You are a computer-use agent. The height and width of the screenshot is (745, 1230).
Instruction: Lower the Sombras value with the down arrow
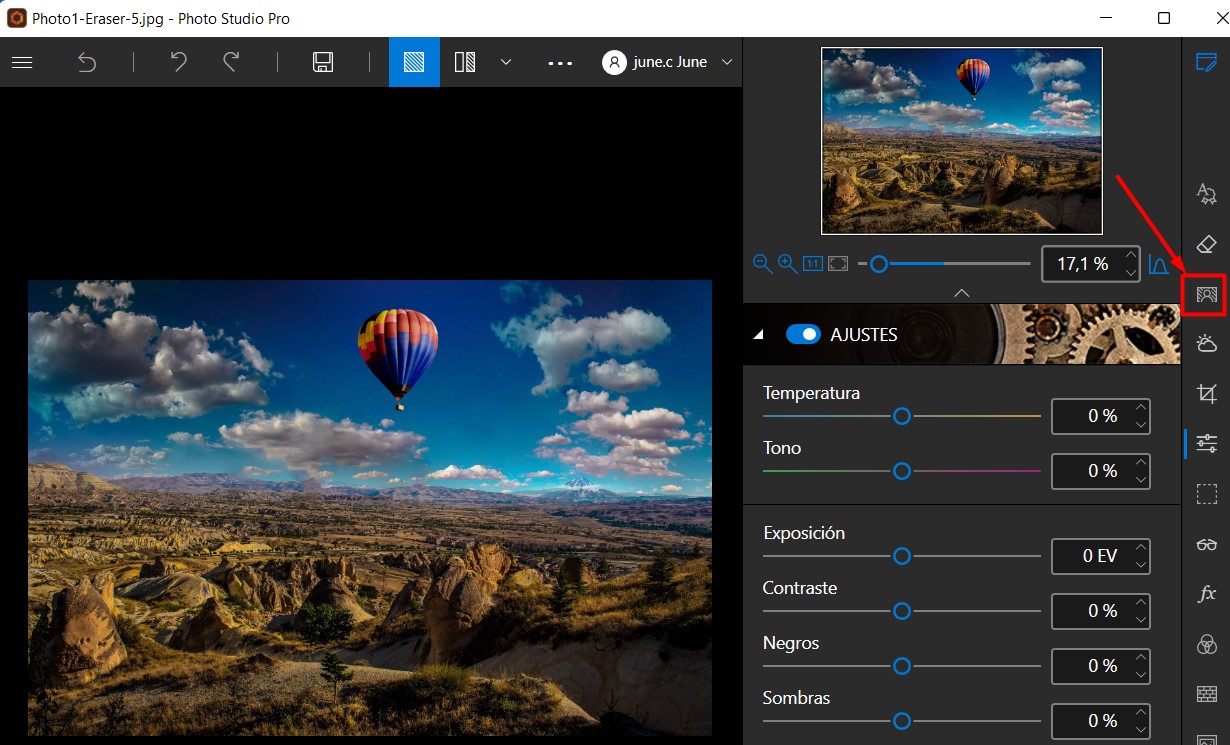pos(1141,730)
